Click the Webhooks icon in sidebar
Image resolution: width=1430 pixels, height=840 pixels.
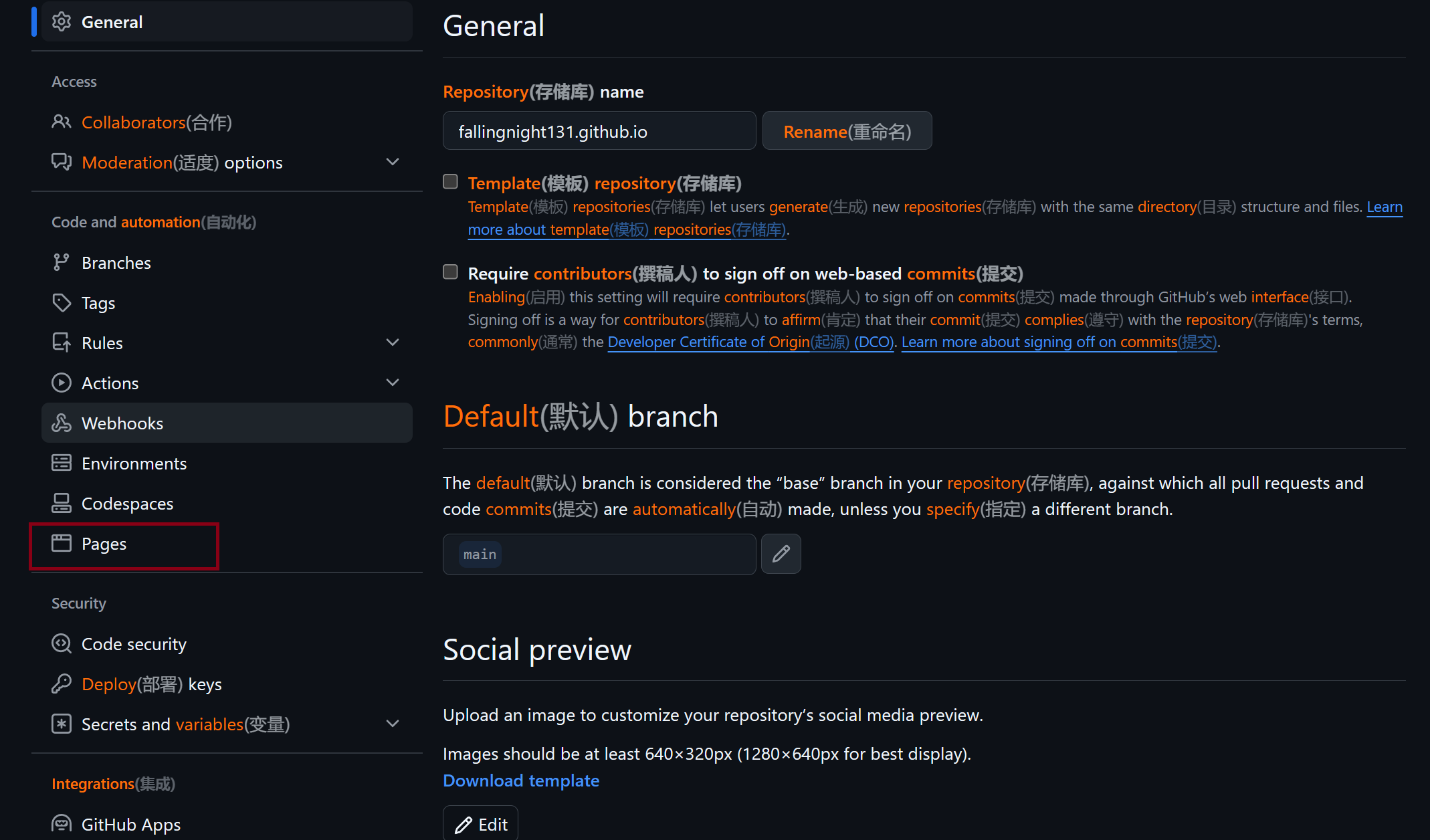[62, 423]
